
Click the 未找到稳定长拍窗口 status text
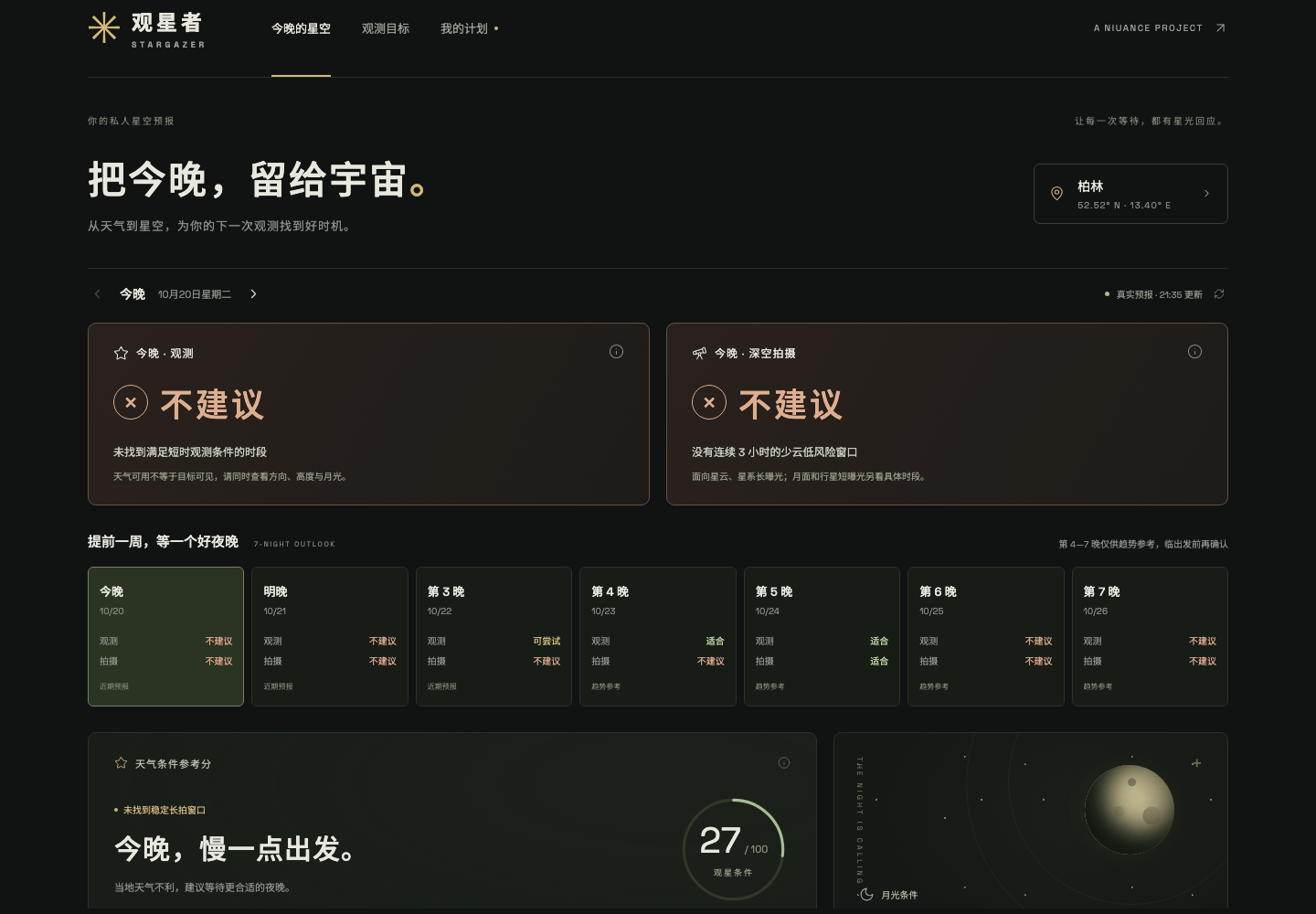[x=164, y=810]
